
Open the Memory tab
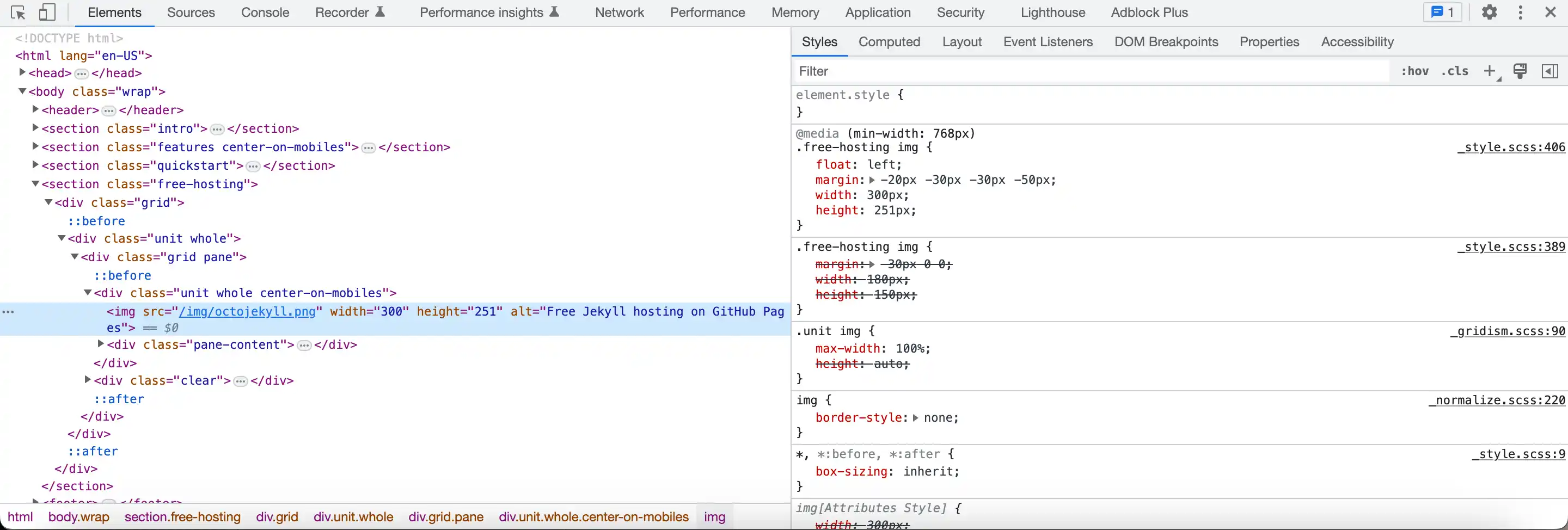tap(795, 12)
